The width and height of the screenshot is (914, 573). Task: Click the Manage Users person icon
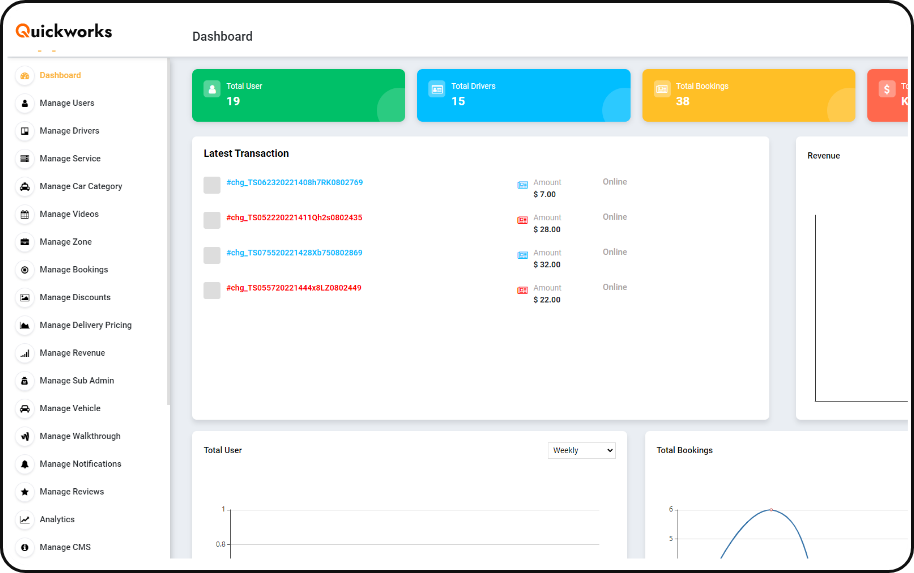(x=24, y=103)
